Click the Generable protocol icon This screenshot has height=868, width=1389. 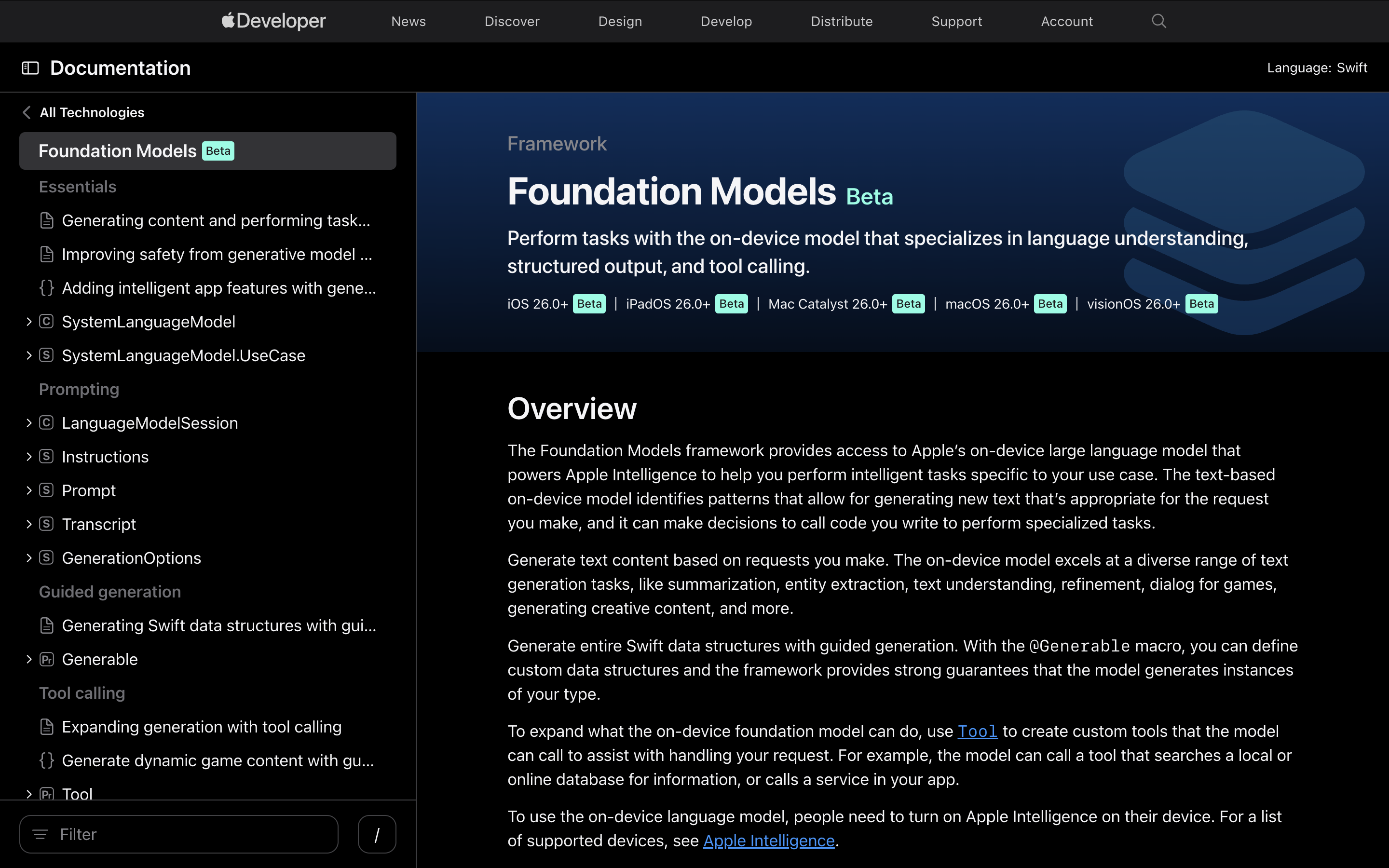(x=46, y=659)
